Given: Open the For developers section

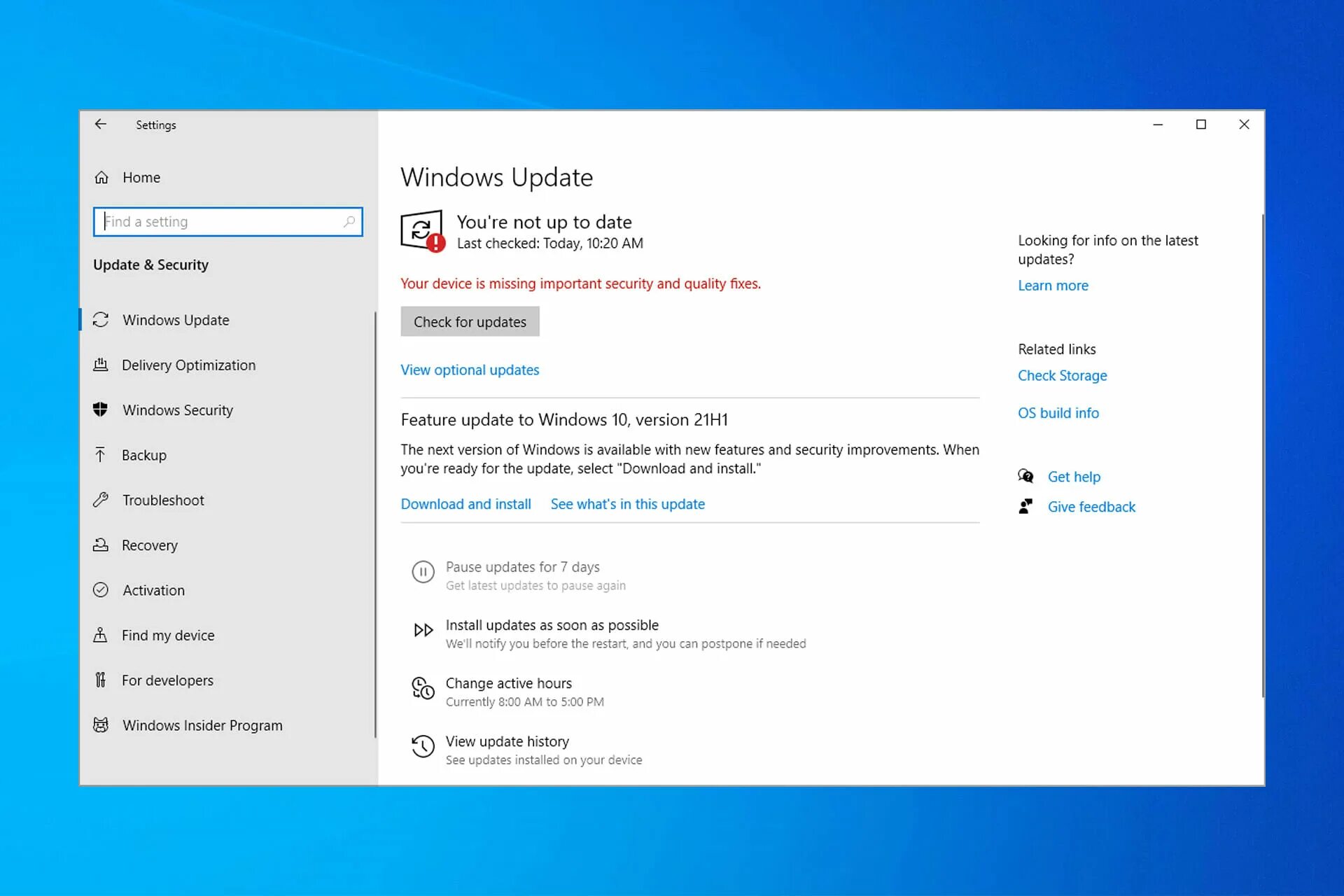Looking at the screenshot, I should coord(167,680).
